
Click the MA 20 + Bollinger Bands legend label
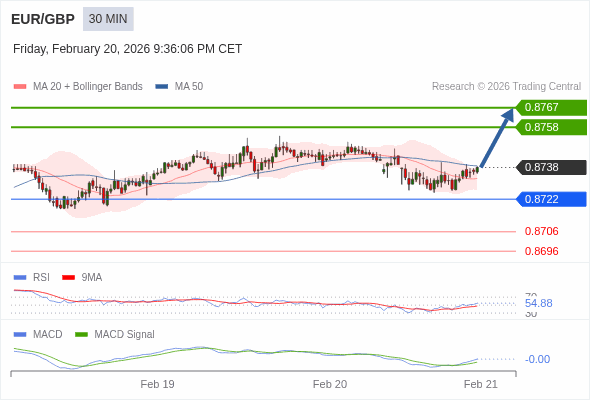tap(88, 87)
